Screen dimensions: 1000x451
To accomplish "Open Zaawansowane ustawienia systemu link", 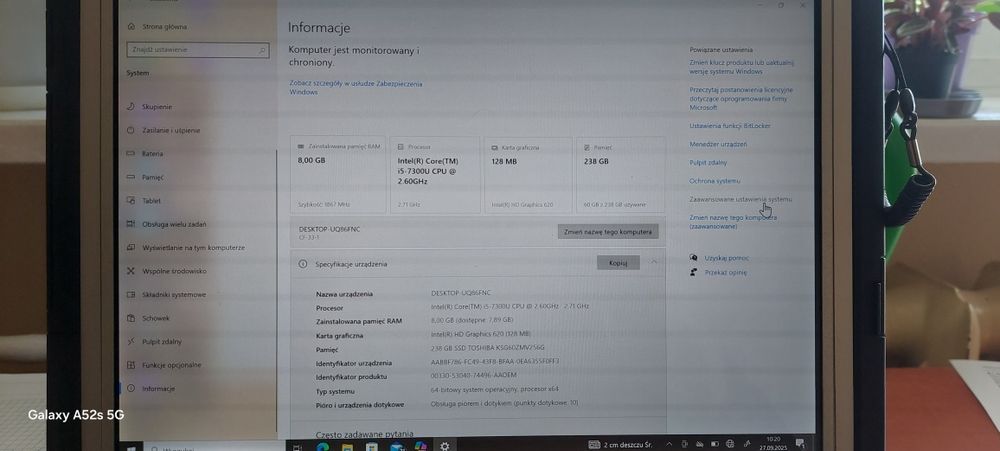I will click(740, 199).
